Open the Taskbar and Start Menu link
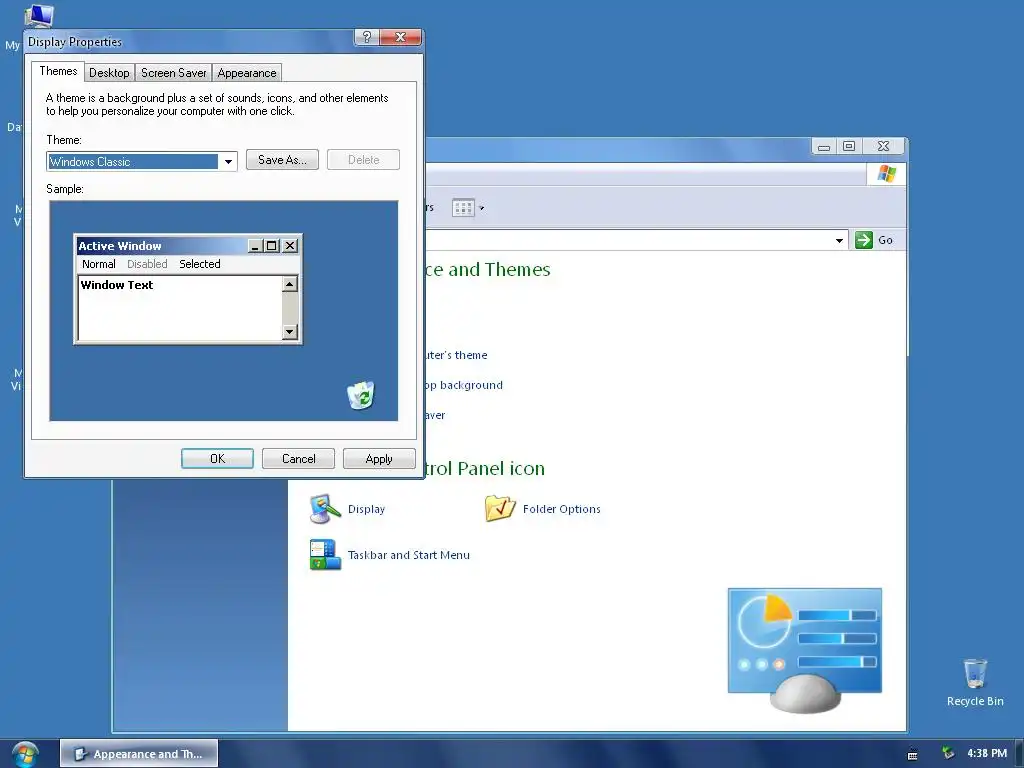Image resolution: width=1024 pixels, height=768 pixels. pyautogui.click(x=409, y=555)
